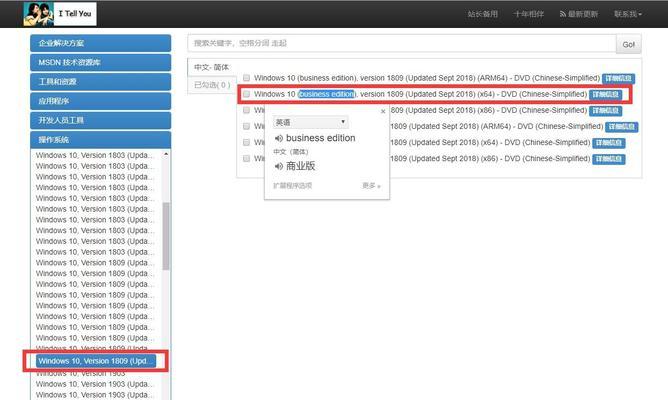
Task: Play pronunciation of 'business edition'
Action: (279, 138)
